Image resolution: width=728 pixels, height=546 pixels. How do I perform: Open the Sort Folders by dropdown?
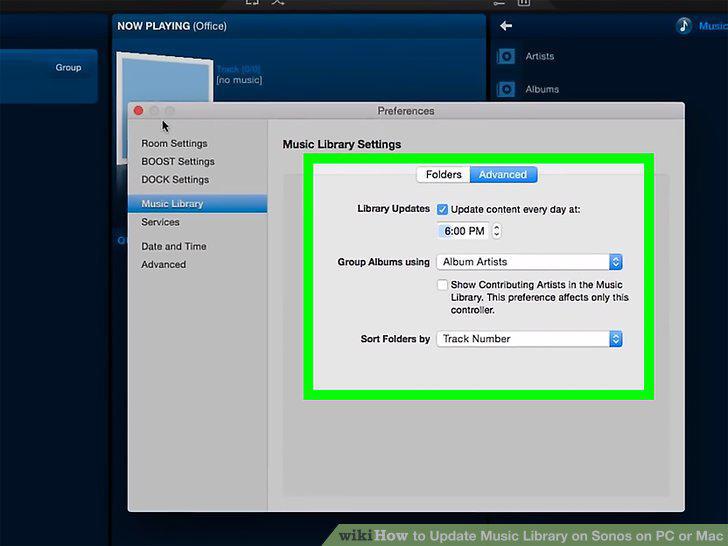pos(529,339)
